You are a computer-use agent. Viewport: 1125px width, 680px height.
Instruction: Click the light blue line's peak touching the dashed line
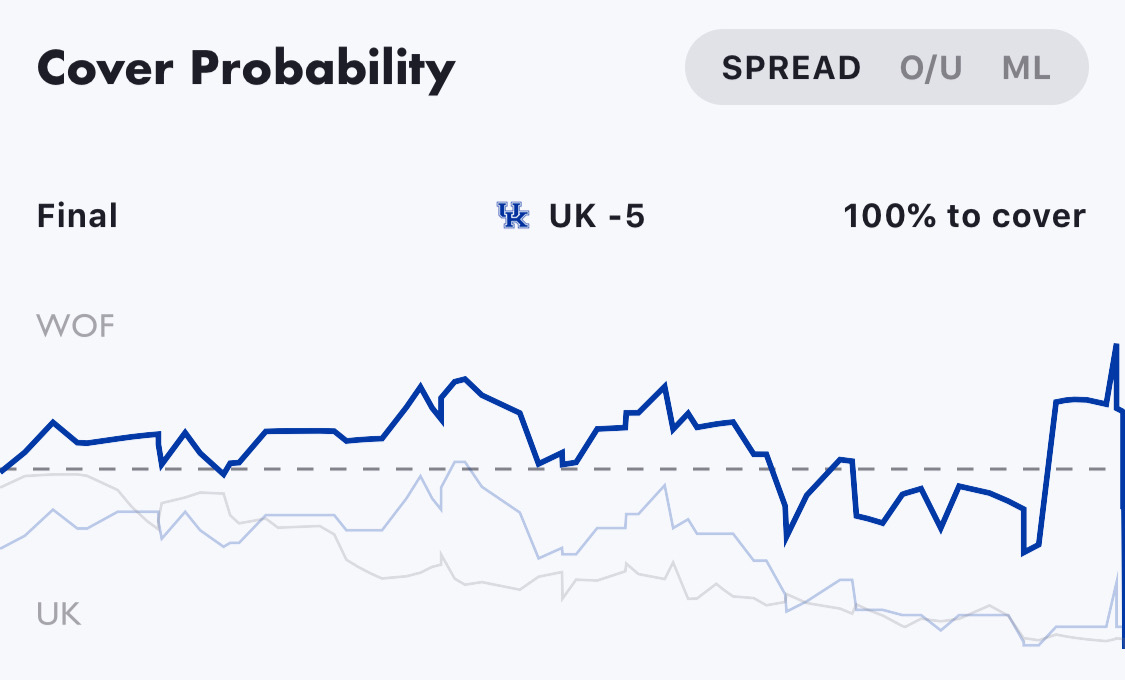459,463
